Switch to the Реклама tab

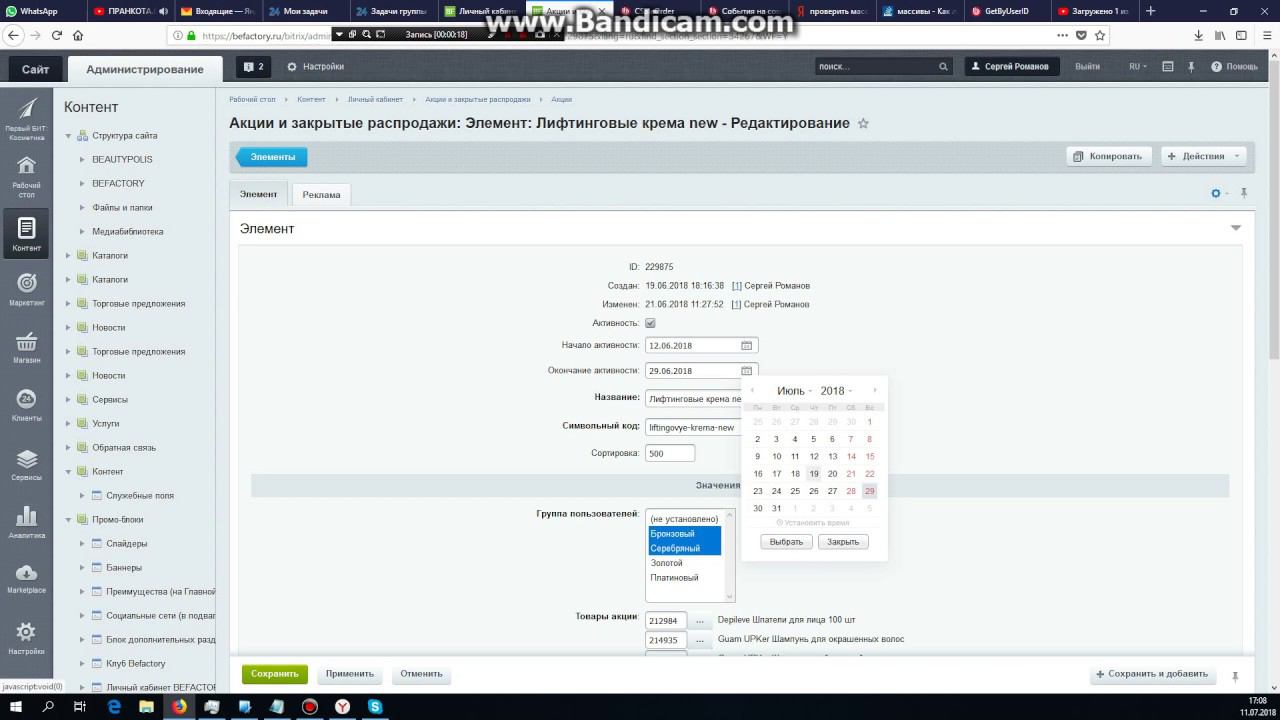tap(321, 195)
